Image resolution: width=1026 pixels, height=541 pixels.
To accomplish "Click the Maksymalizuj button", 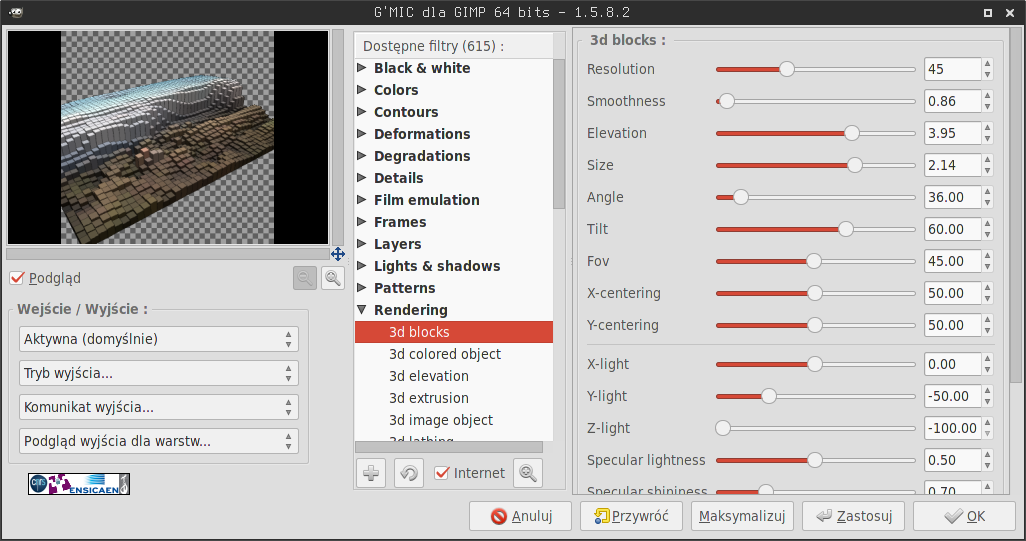I will pyautogui.click(x=742, y=516).
